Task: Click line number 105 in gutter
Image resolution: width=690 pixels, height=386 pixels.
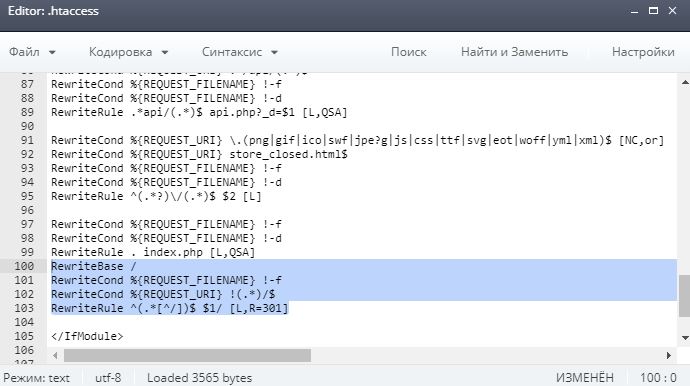Action: [x=24, y=336]
